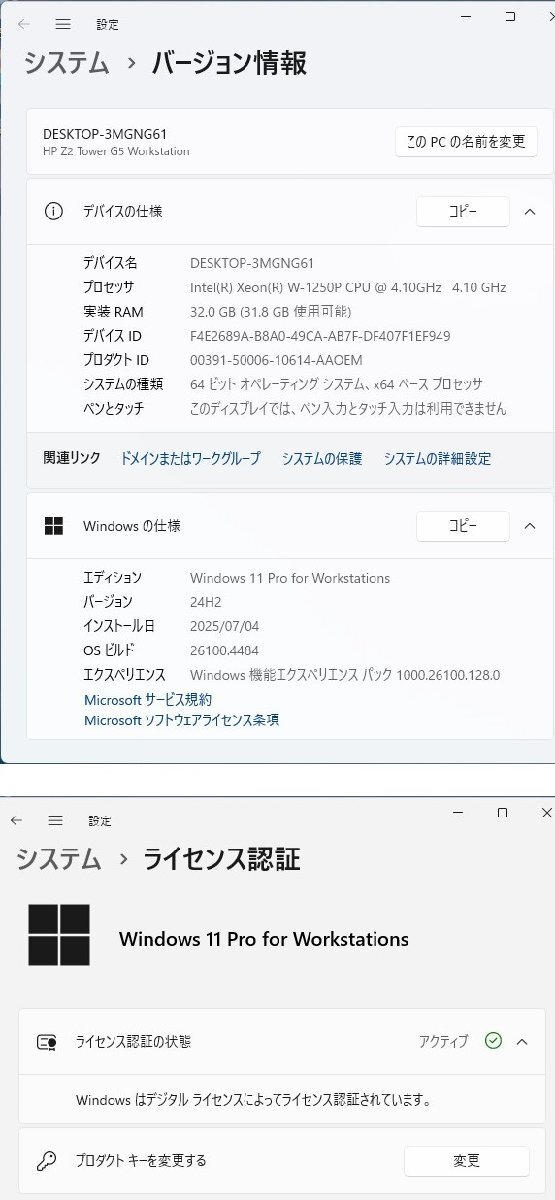Click the デジタル ライセンス activation message text
This screenshot has height=1200, width=555.
click(x=254, y=1100)
